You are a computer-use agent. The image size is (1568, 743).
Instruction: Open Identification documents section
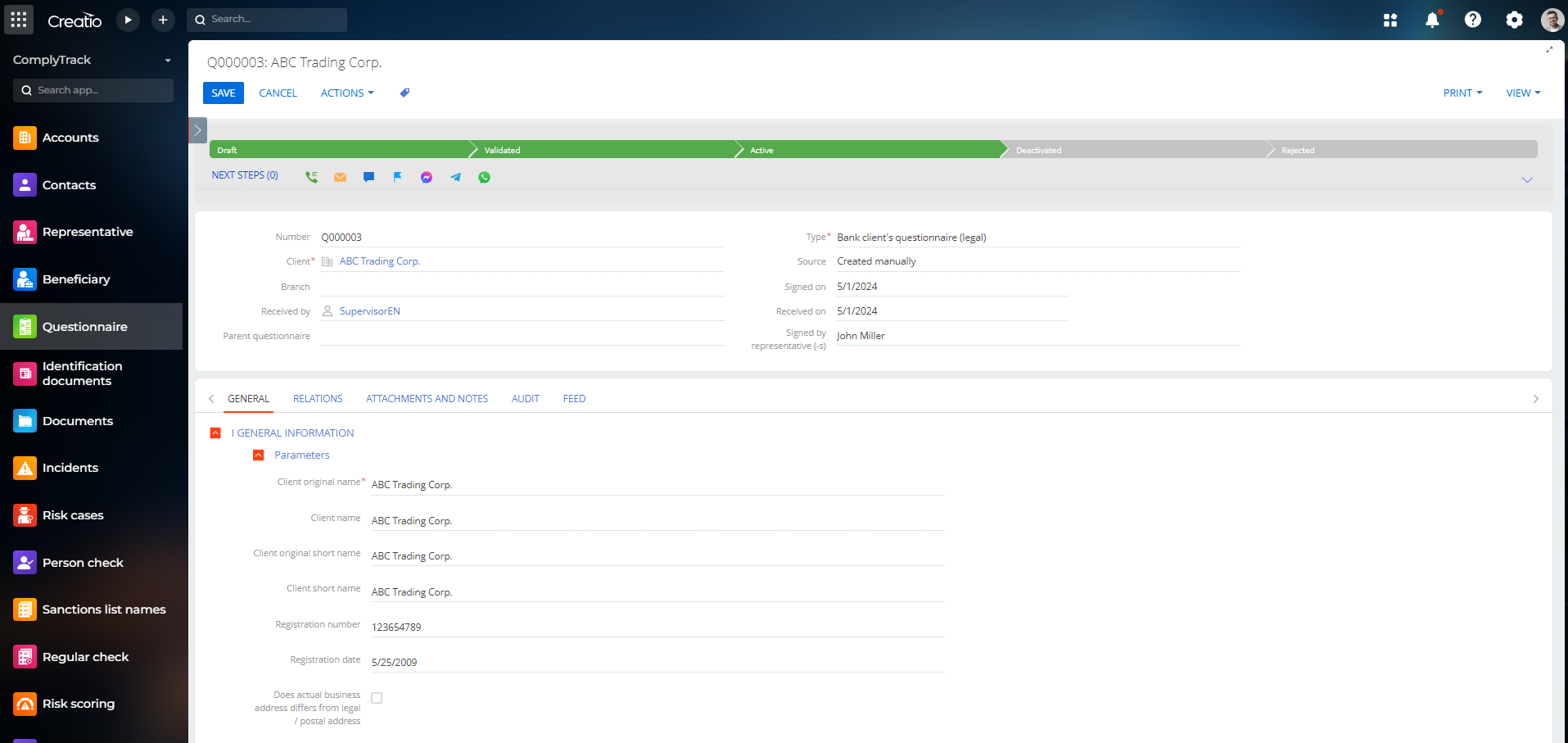pos(92,374)
